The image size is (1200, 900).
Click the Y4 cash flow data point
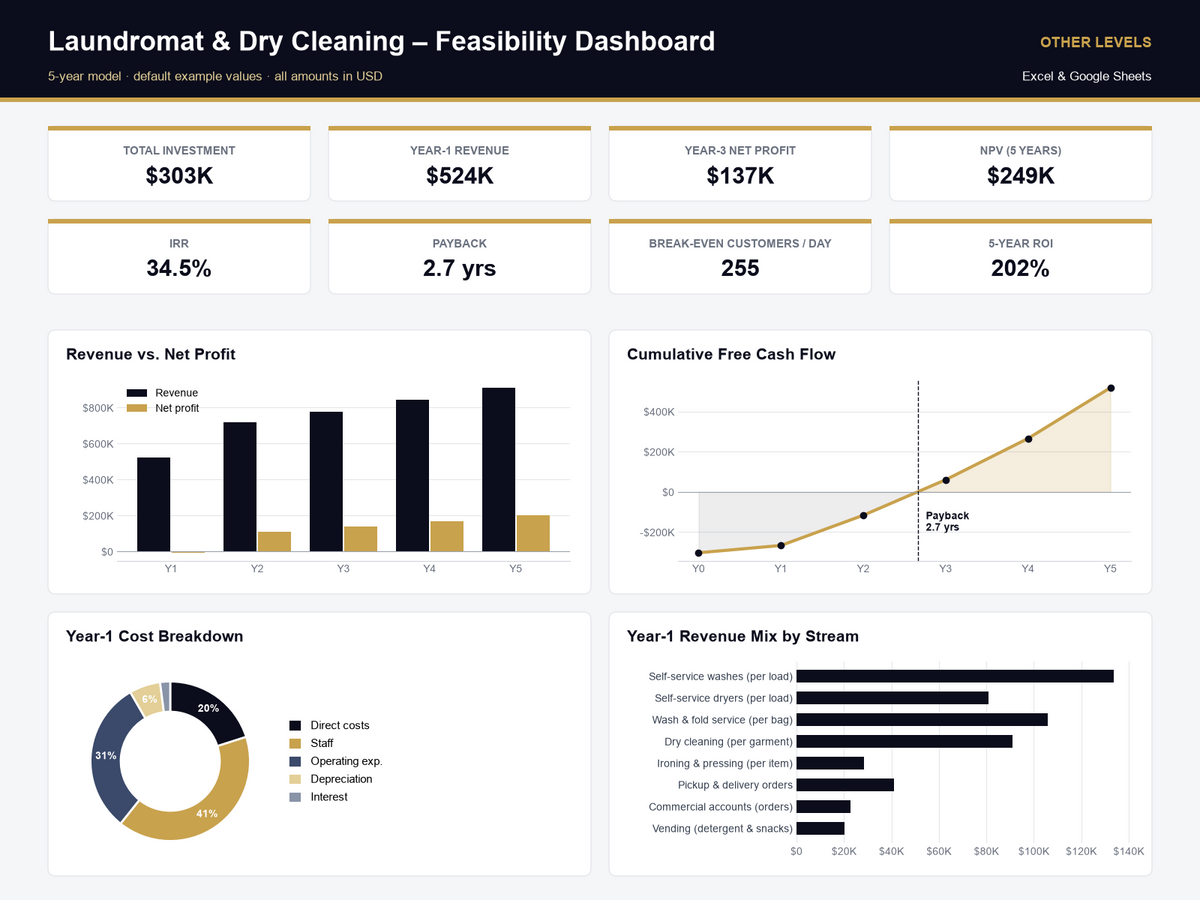[x=1028, y=439]
